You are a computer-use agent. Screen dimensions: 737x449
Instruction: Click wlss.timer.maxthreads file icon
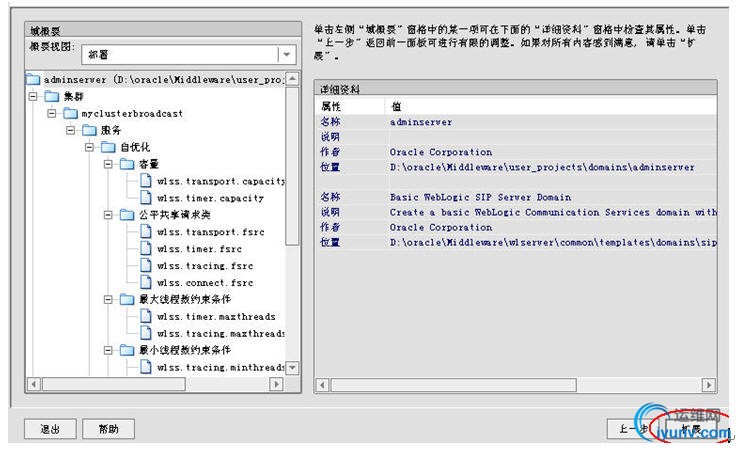pos(146,316)
